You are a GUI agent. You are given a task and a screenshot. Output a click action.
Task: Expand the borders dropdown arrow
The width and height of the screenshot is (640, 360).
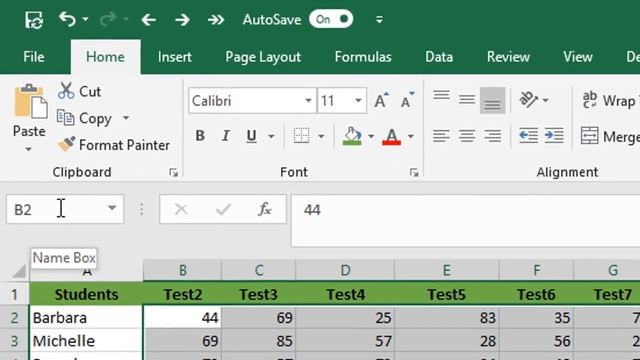click(x=321, y=136)
